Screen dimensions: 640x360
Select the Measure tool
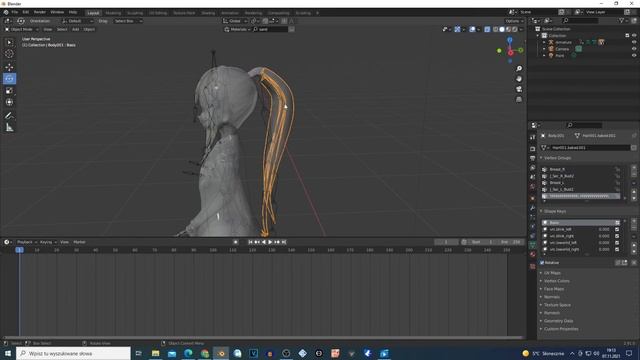tap(9, 128)
